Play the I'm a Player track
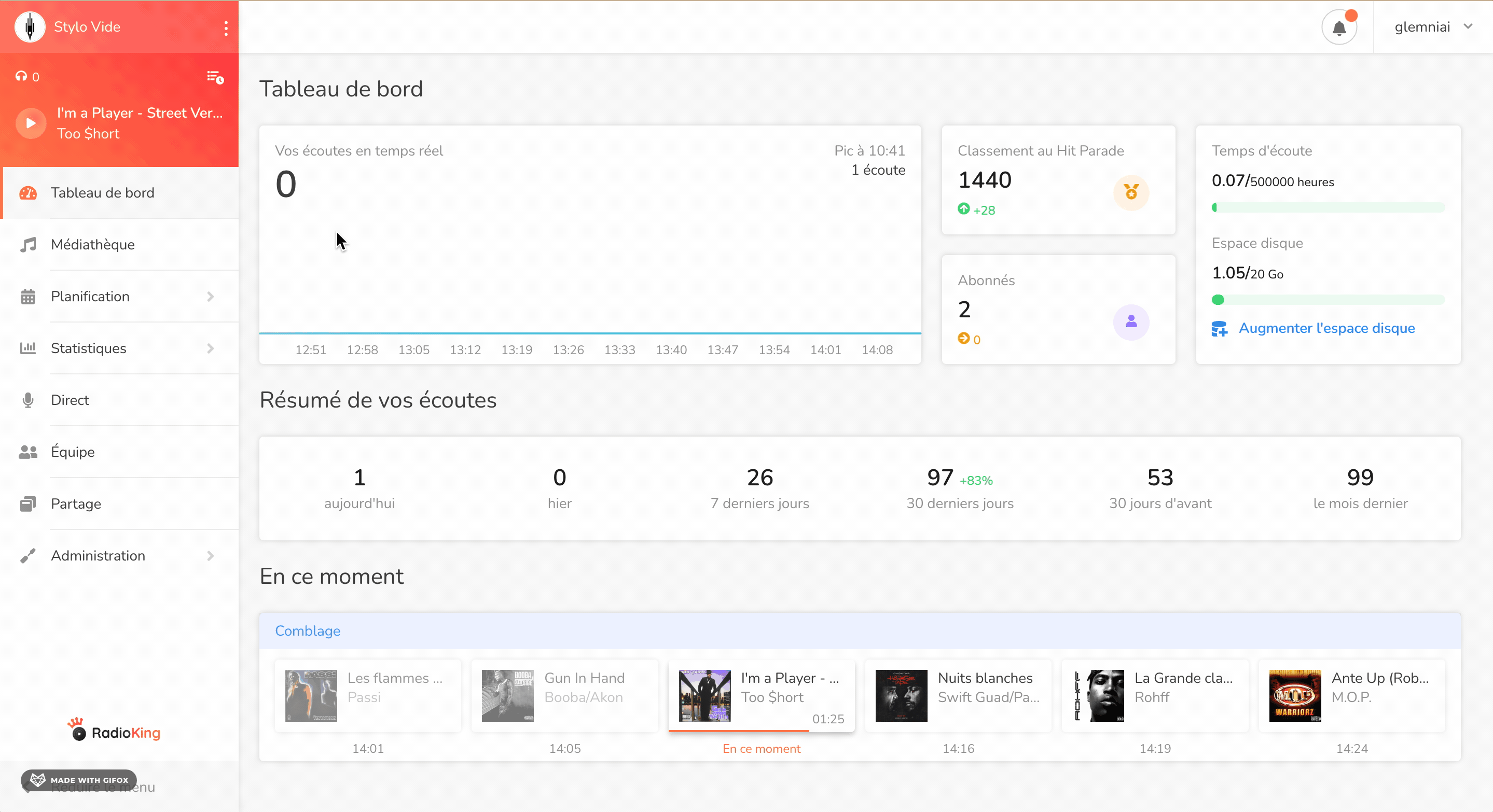This screenshot has height=812, width=1493. pos(31,123)
